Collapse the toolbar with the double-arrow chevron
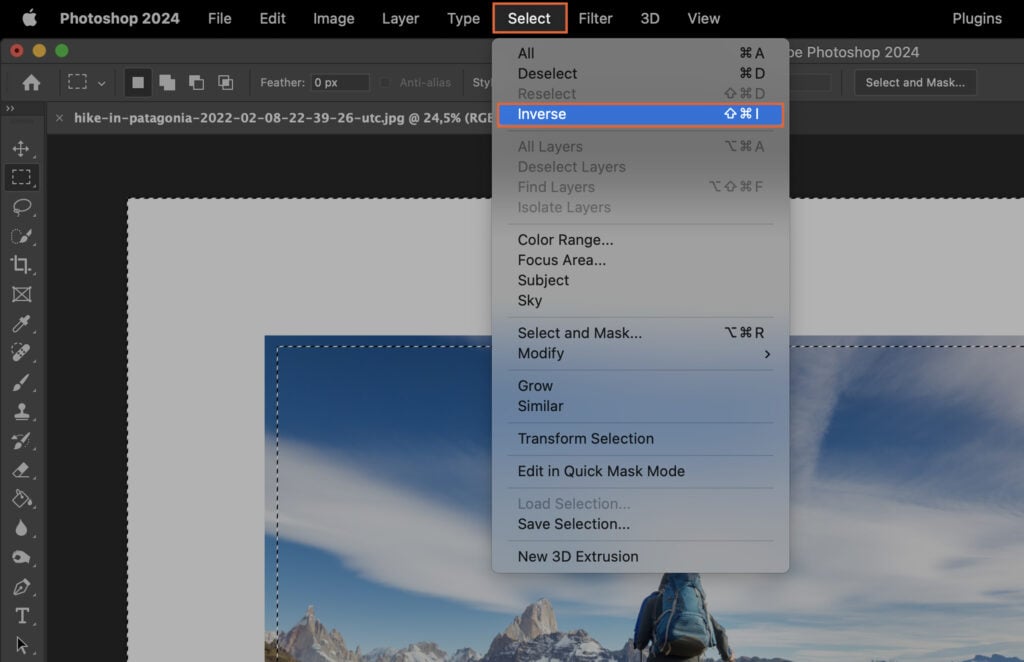 pyautogui.click(x=10, y=110)
